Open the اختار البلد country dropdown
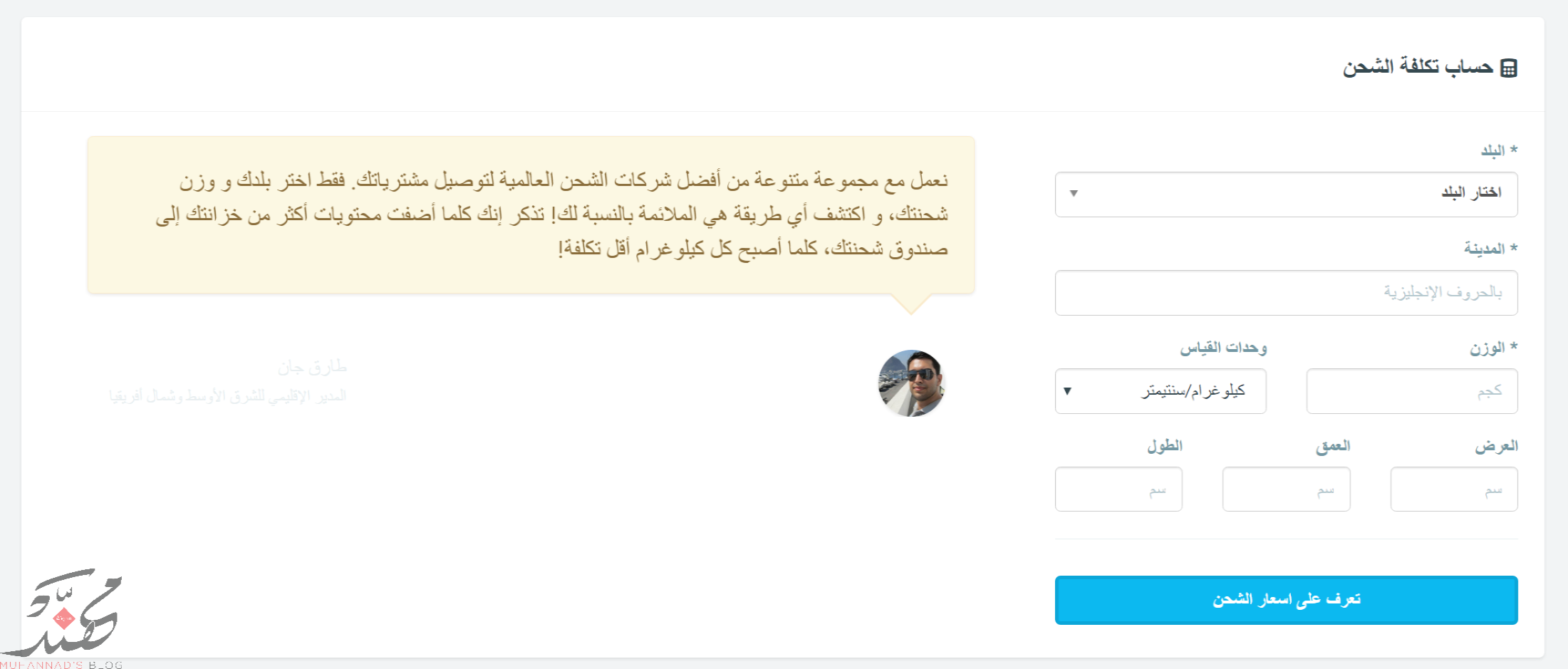Viewport: 1568px width, 669px height. (x=1286, y=194)
